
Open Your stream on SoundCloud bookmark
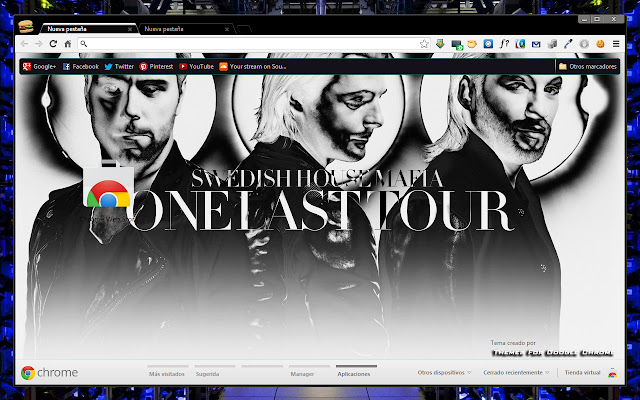pyautogui.click(x=253, y=67)
